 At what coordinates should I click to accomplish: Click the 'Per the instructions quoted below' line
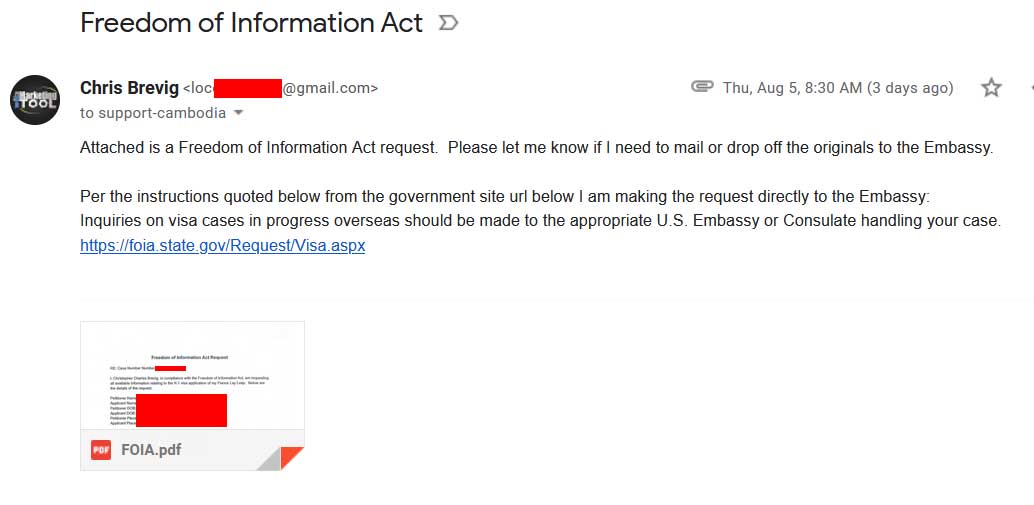click(504, 196)
